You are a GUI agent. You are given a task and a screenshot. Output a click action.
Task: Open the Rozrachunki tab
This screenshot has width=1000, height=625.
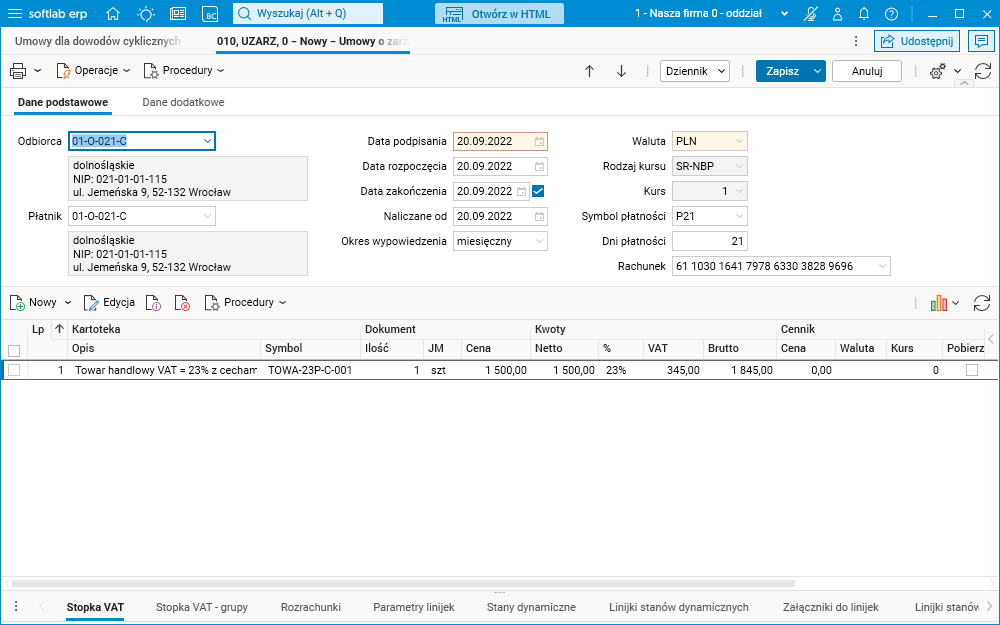click(x=311, y=607)
